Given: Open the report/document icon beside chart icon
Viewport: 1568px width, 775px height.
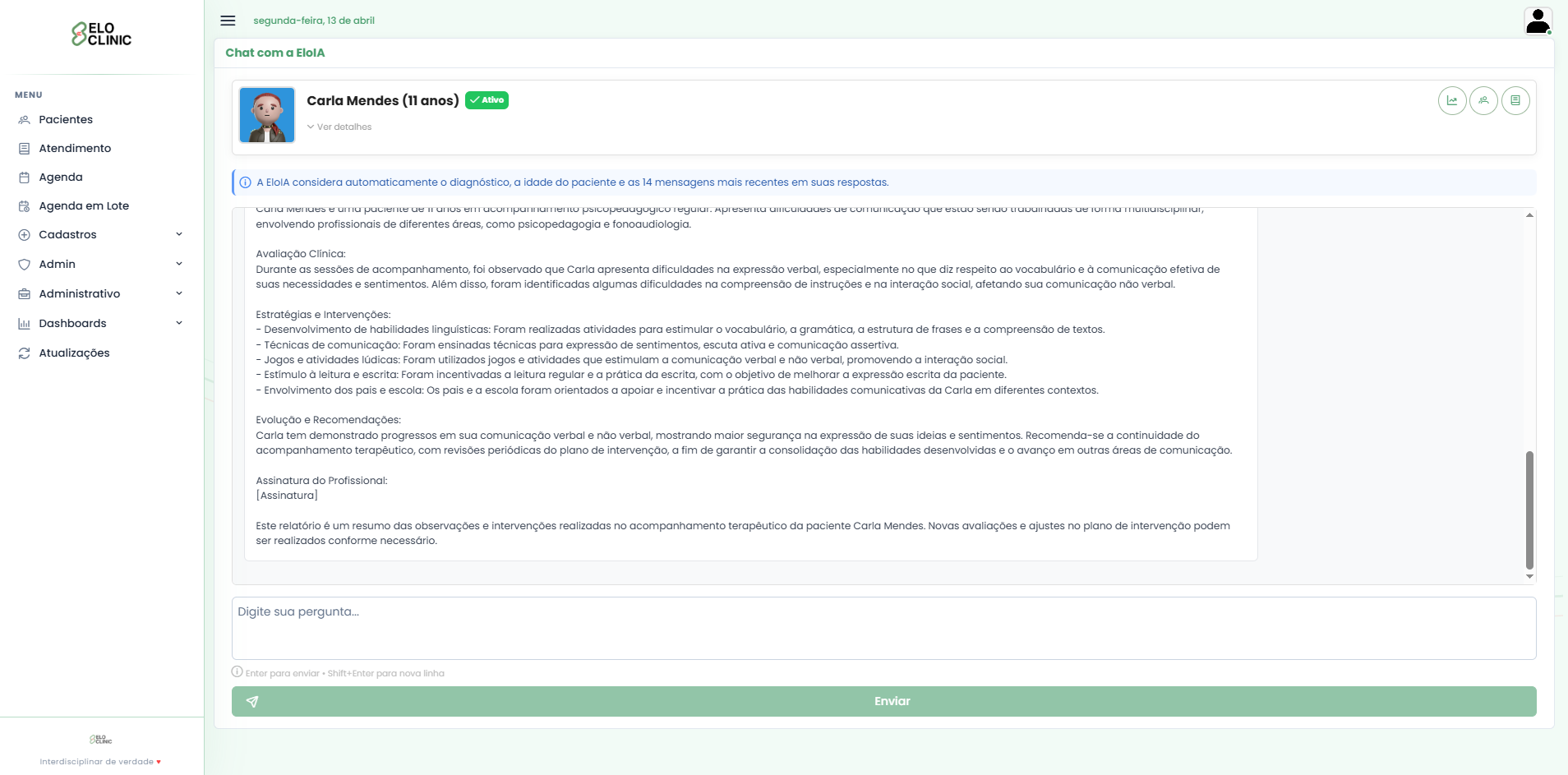Looking at the screenshot, I should coord(1516,100).
